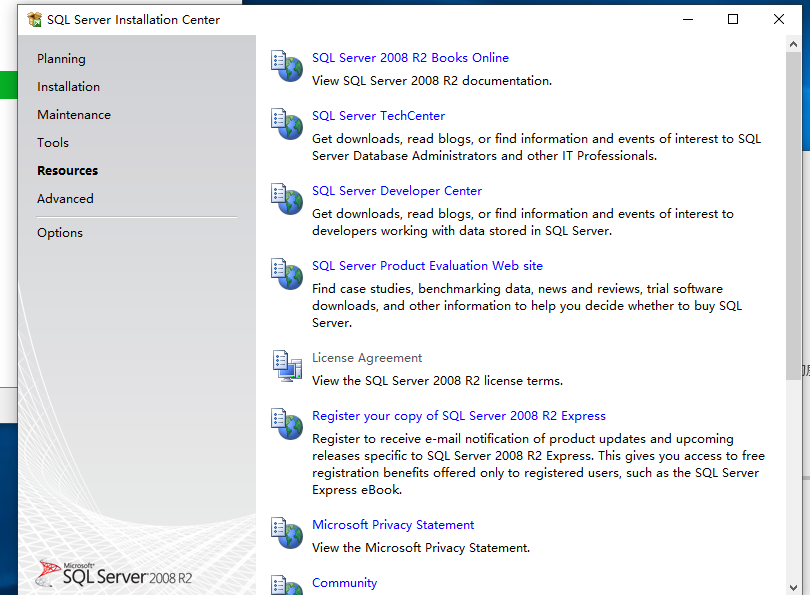The image size is (810, 595).
Task: Click the Product Evaluation Web site icon
Action: click(287, 274)
